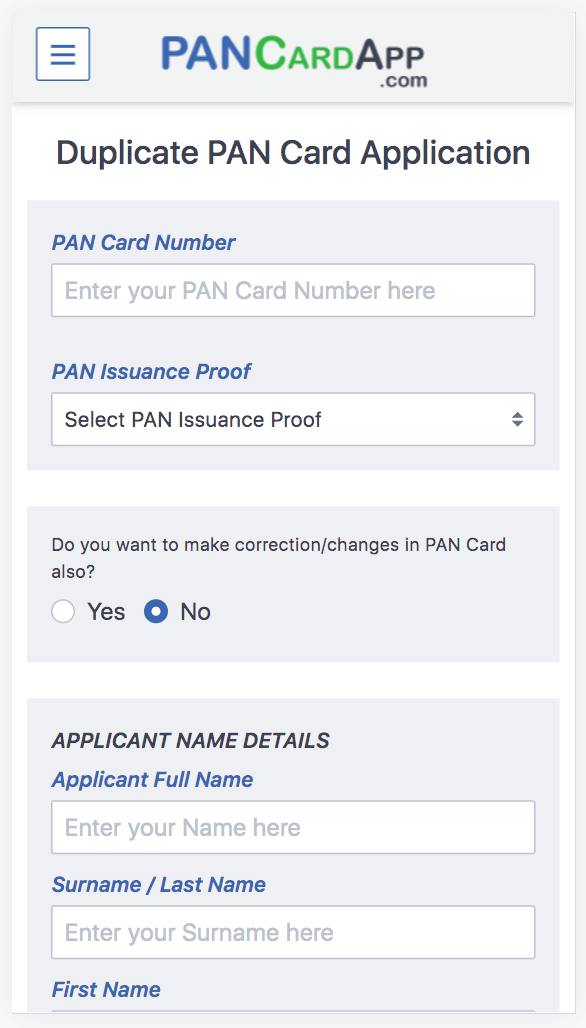Screen dimensions: 586x1028
Task: Click the PAN Card Number label
Action: click(143, 243)
